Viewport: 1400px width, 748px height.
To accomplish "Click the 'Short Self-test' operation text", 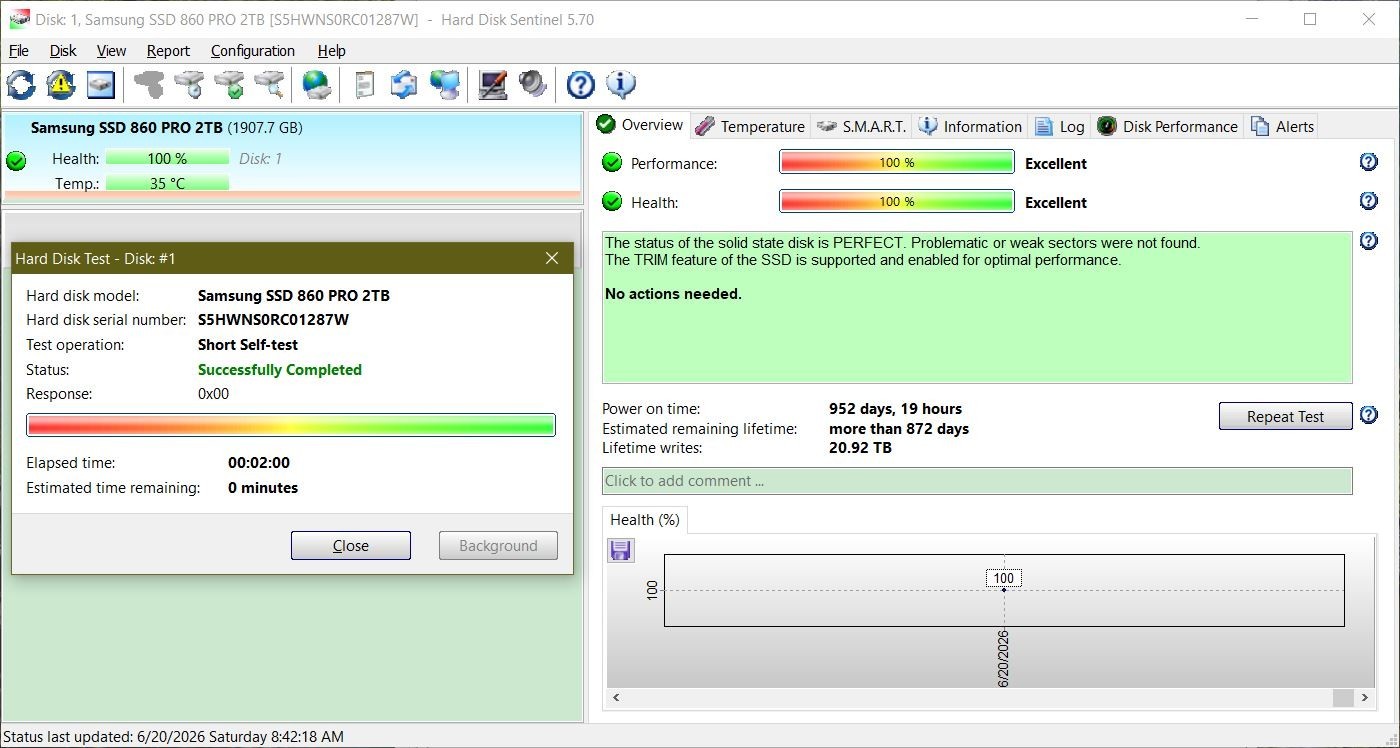I will [x=248, y=345].
